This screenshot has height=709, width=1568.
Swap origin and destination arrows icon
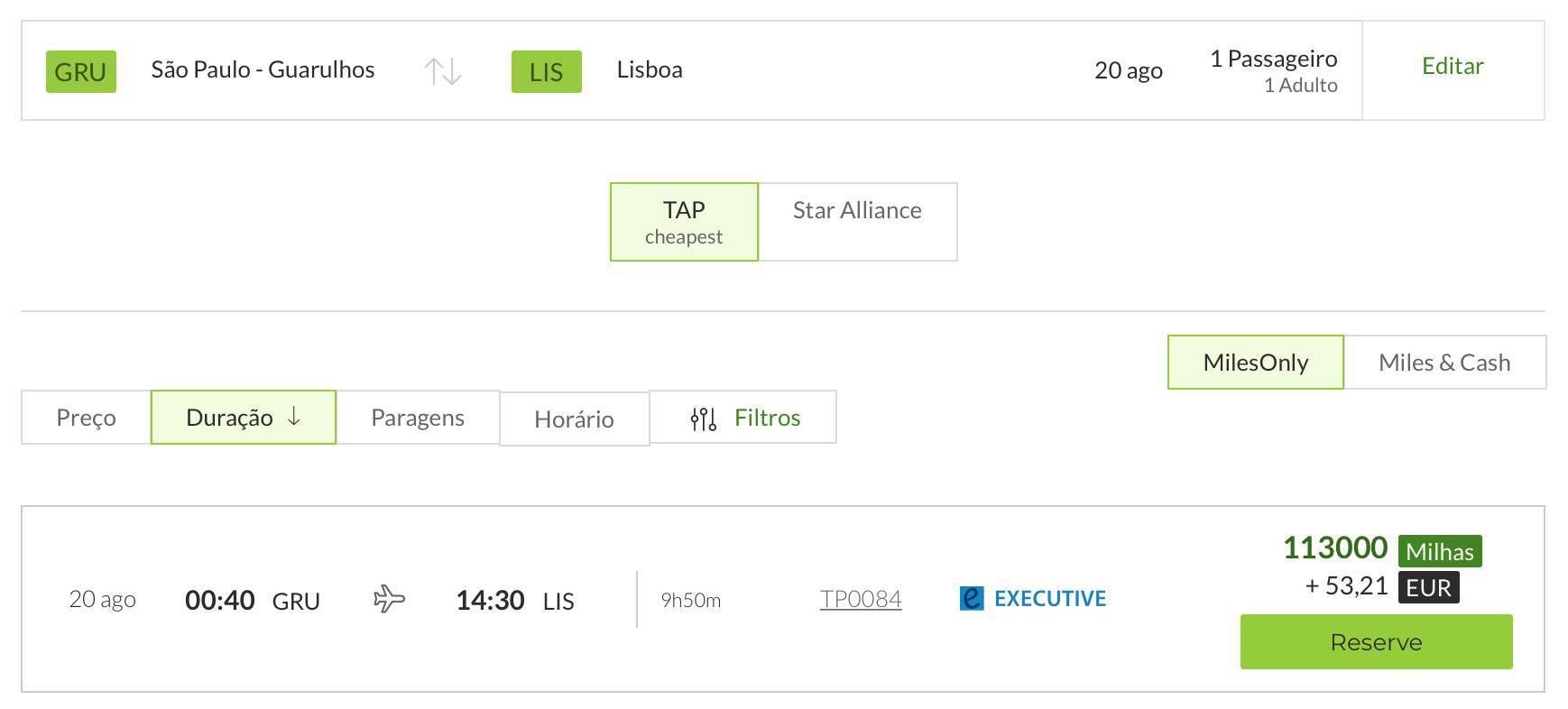coord(443,71)
